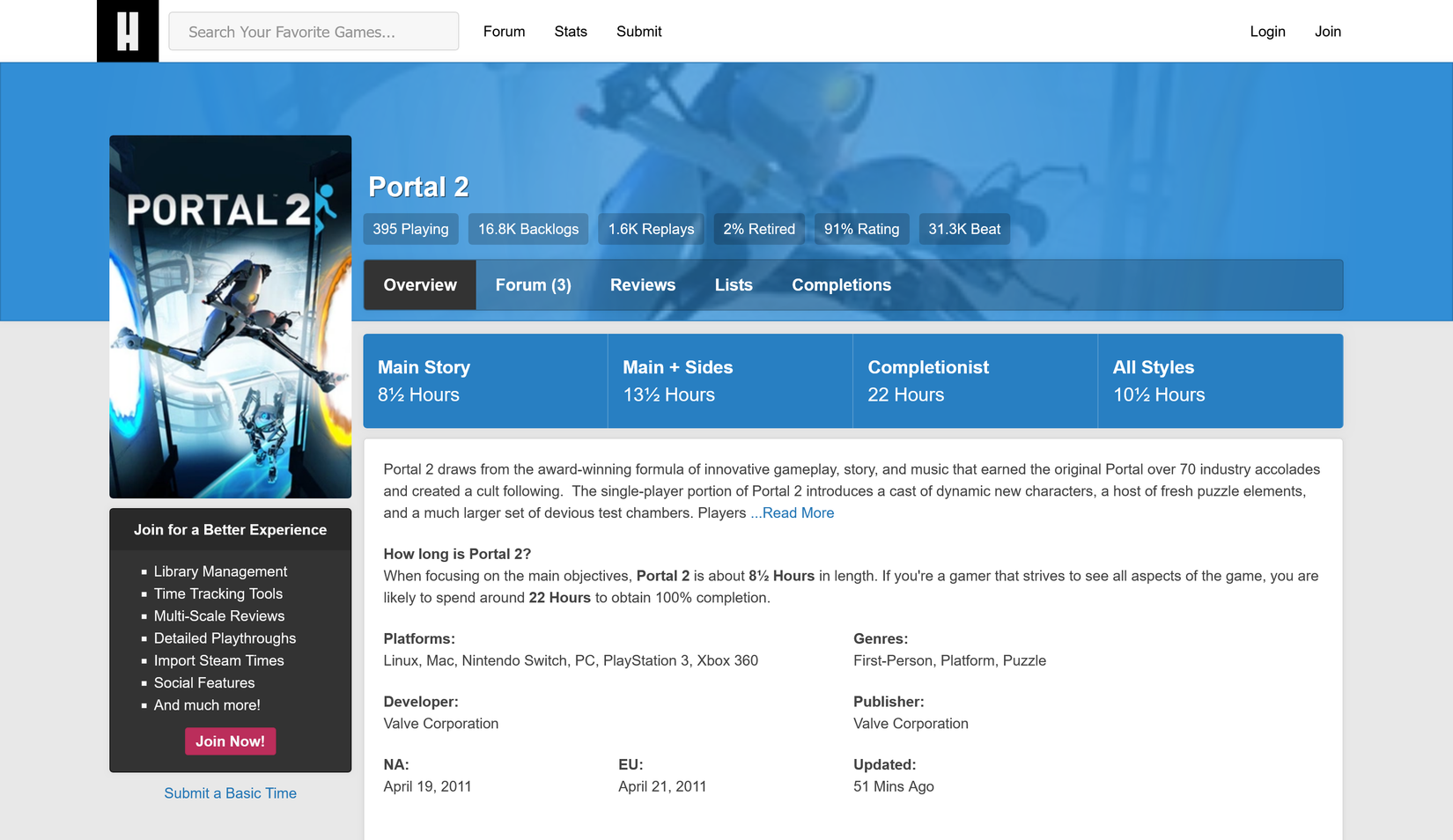The image size is (1453, 840).
Task: Open the Stats page
Action: point(570,31)
